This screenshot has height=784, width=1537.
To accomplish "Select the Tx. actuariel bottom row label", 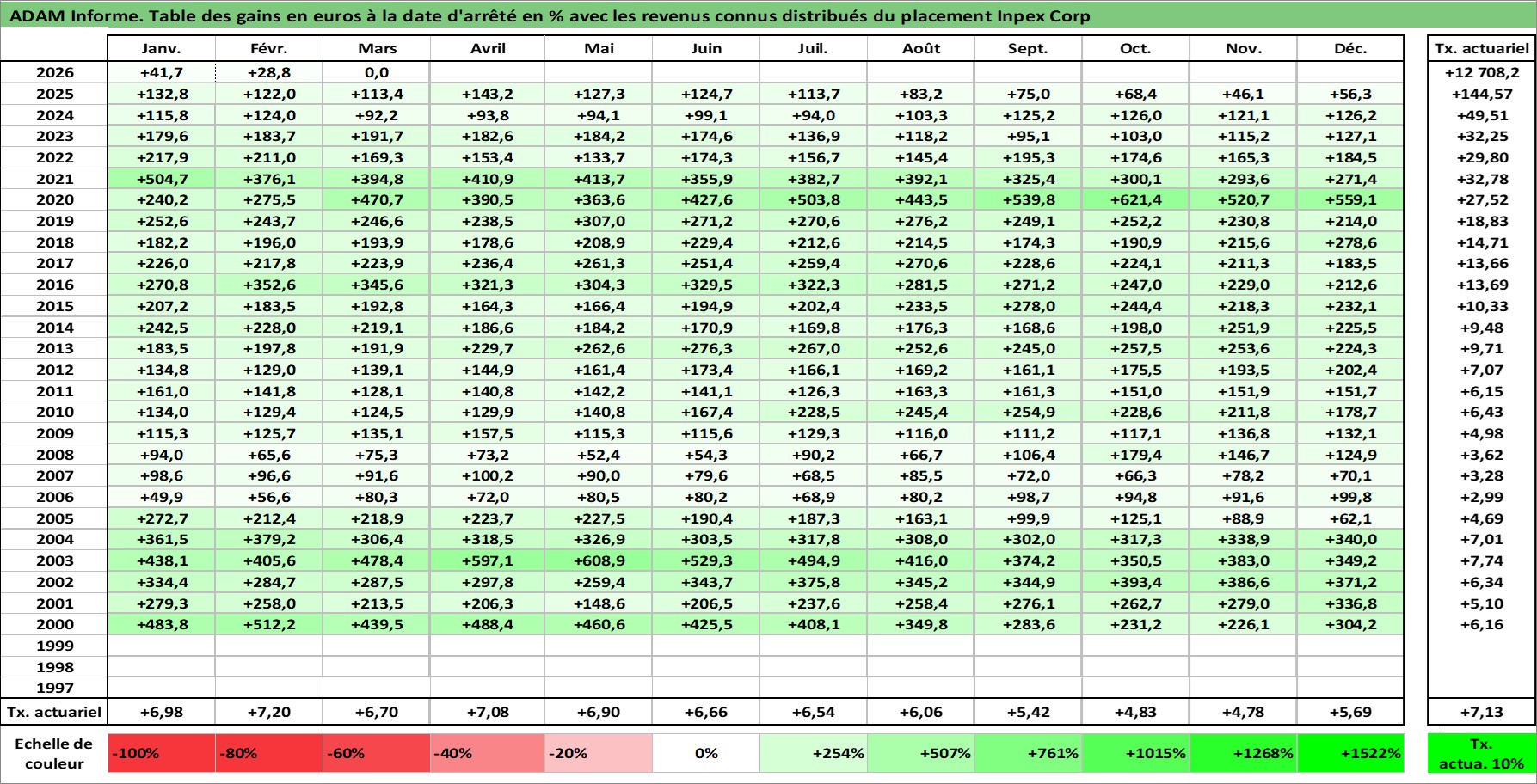I will pyautogui.click(x=54, y=712).
